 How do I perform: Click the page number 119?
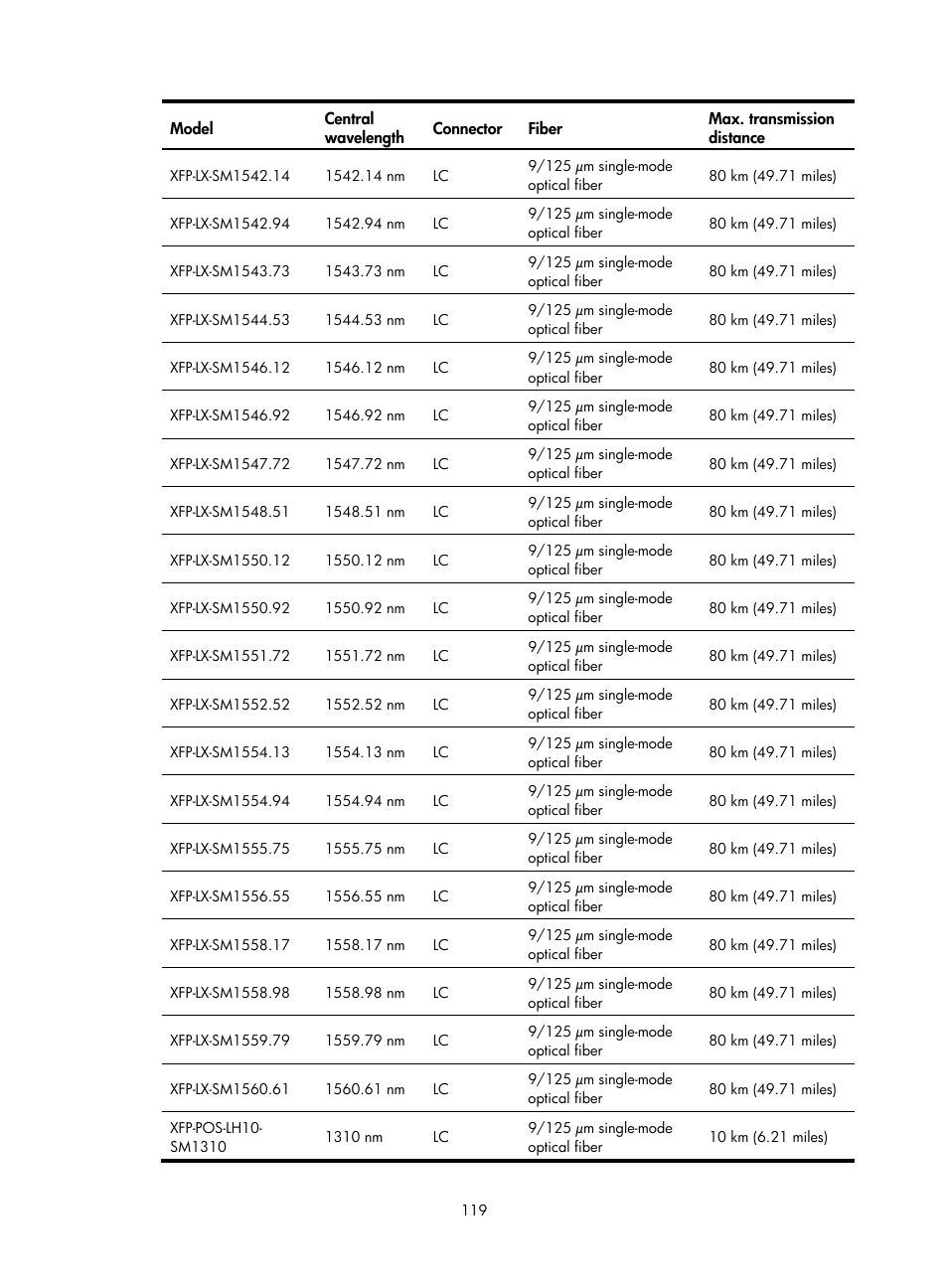pos(474,1210)
